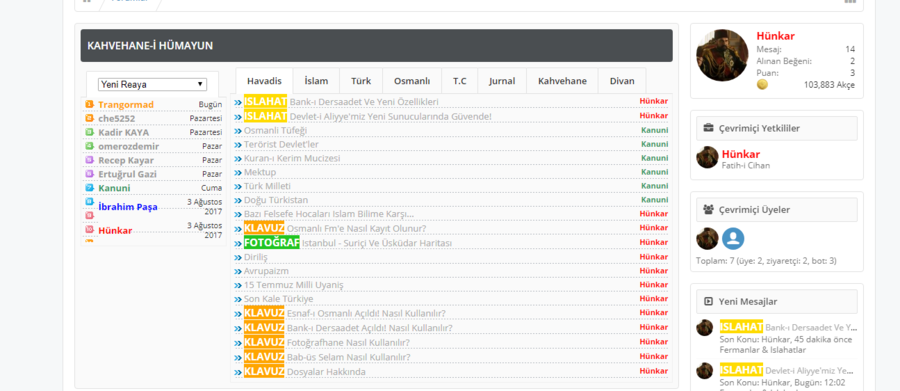Open İbrahim Paşa member profile link
Screen dimensions: 900x391
pos(127,207)
